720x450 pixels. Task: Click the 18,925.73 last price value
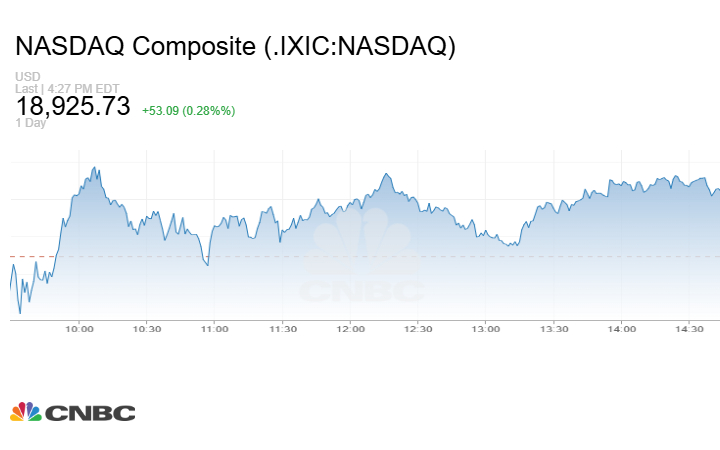(x=73, y=106)
